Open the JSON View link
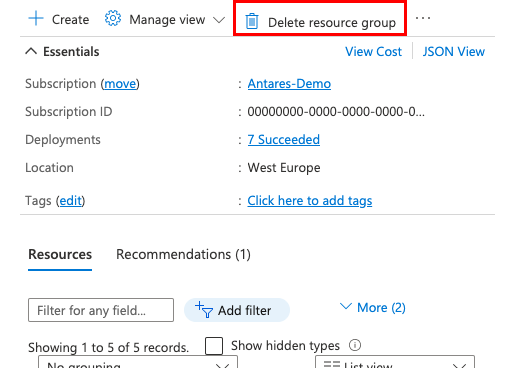 click(453, 52)
